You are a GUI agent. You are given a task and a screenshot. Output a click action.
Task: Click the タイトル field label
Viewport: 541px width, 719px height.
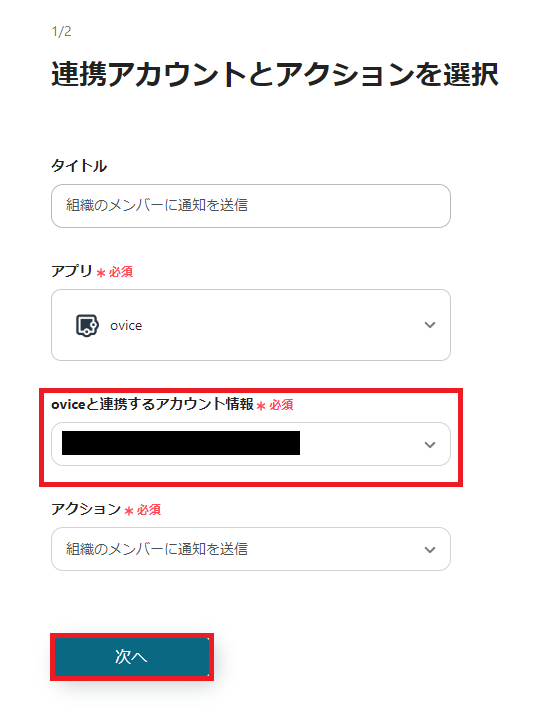[x=79, y=166]
